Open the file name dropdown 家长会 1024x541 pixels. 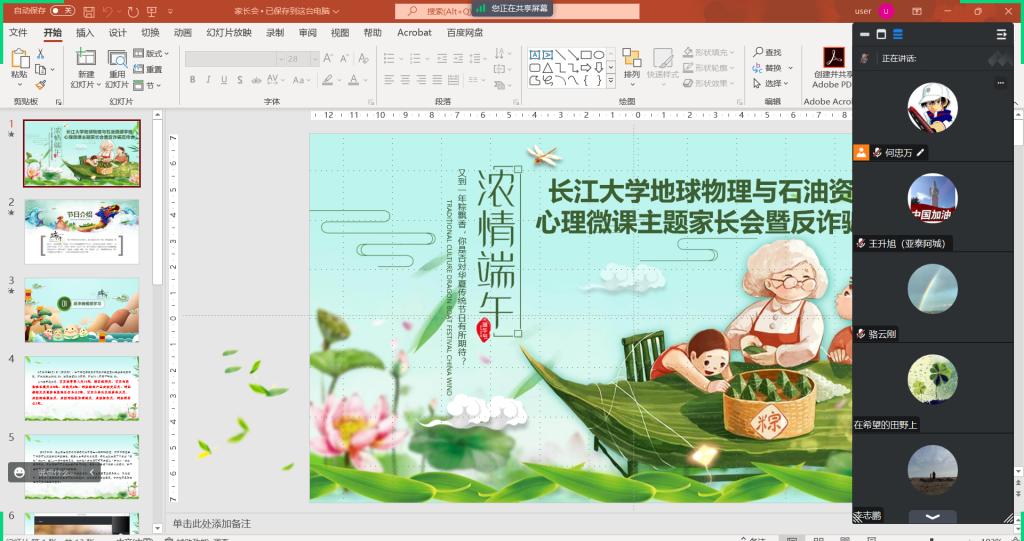[x=287, y=11]
